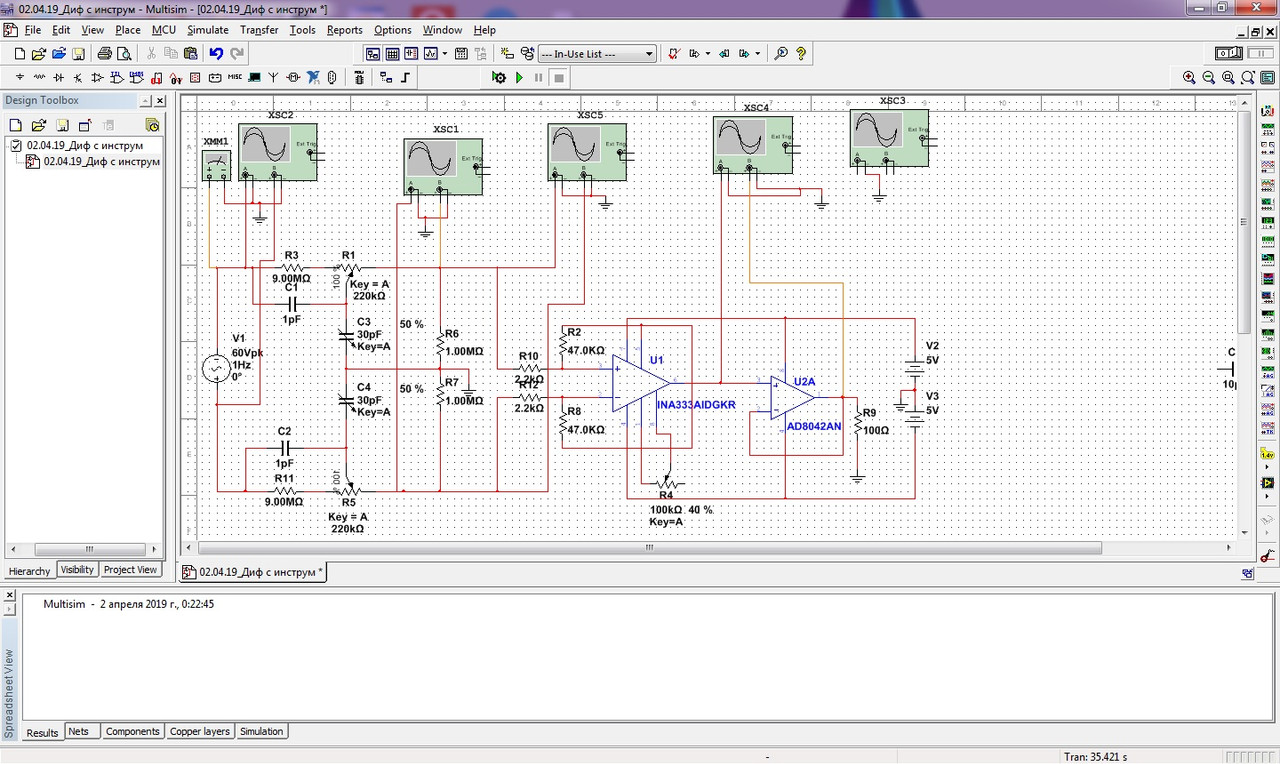Expand the forward annotate dropdown arrow
Image resolution: width=1280 pixels, height=764 pixels.
click(x=758, y=54)
